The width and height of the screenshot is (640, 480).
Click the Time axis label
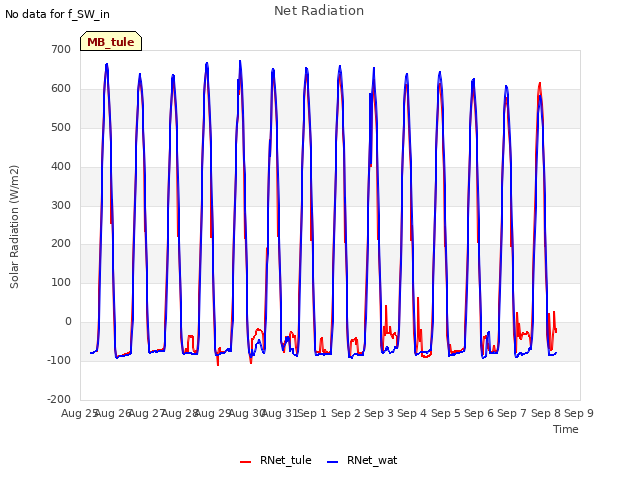coord(566,429)
